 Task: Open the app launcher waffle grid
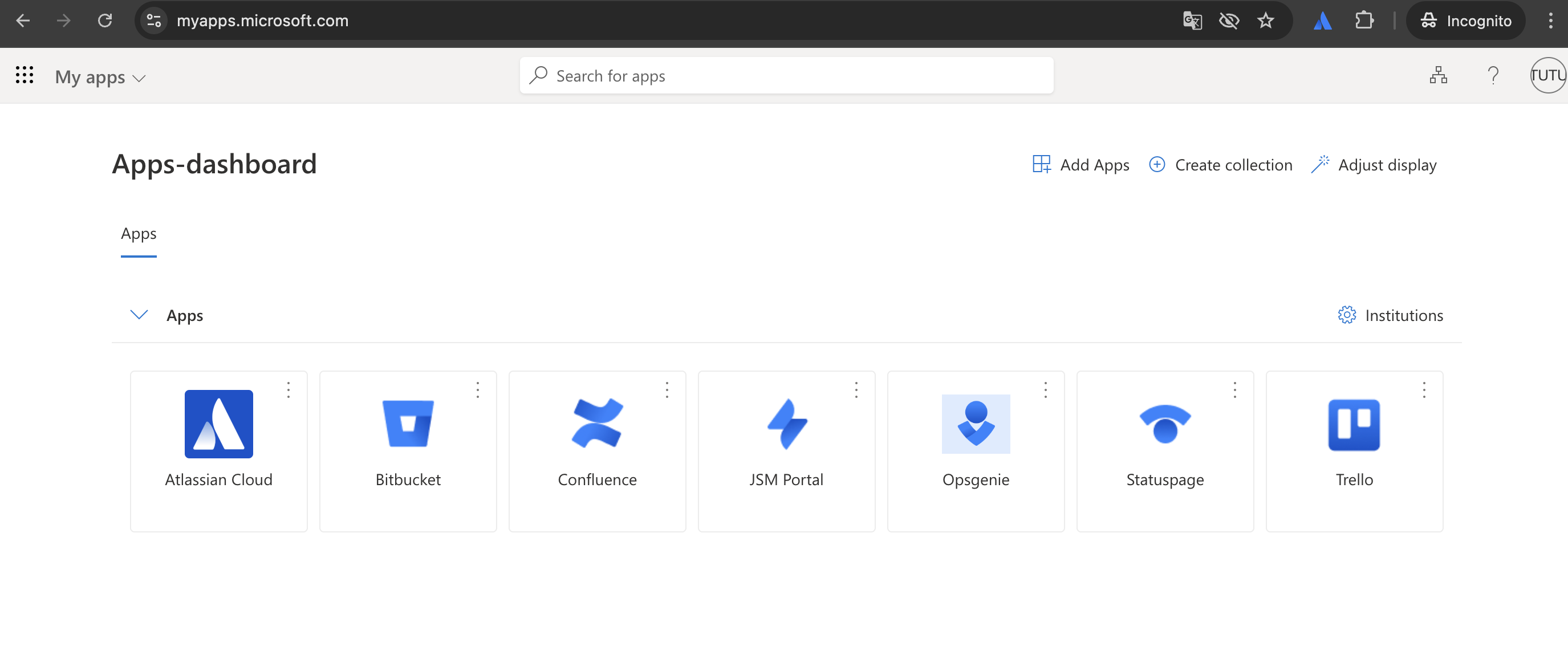pyautogui.click(x=25, y=75)
